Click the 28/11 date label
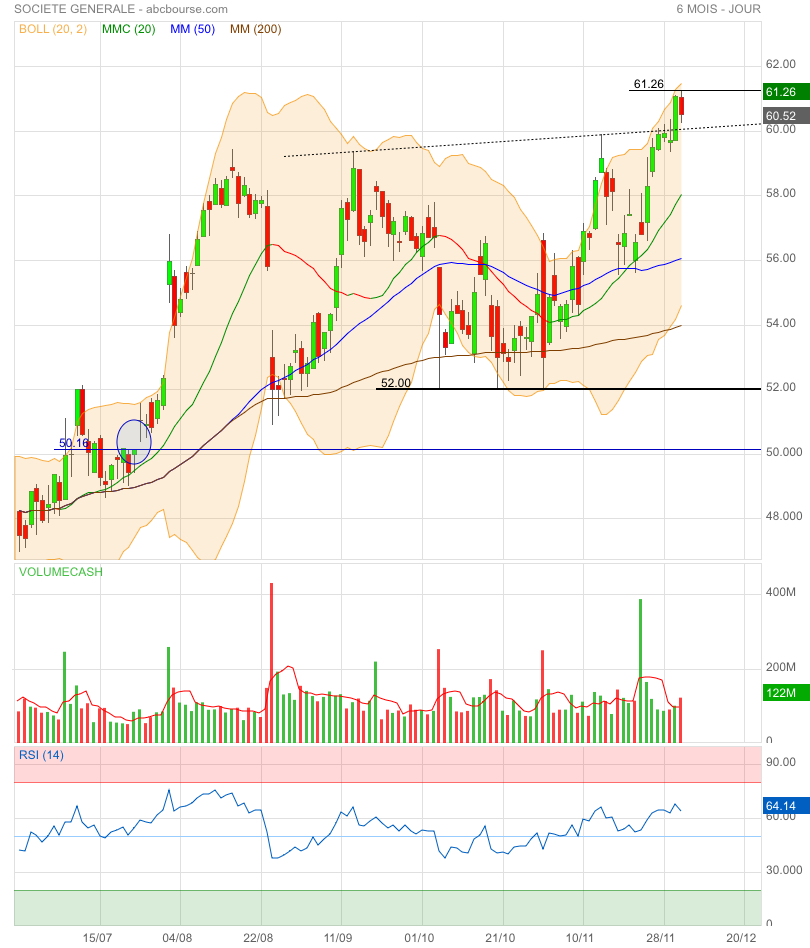Image resolution: width=810 pixels, height=948 pixels. click(661, 938)
